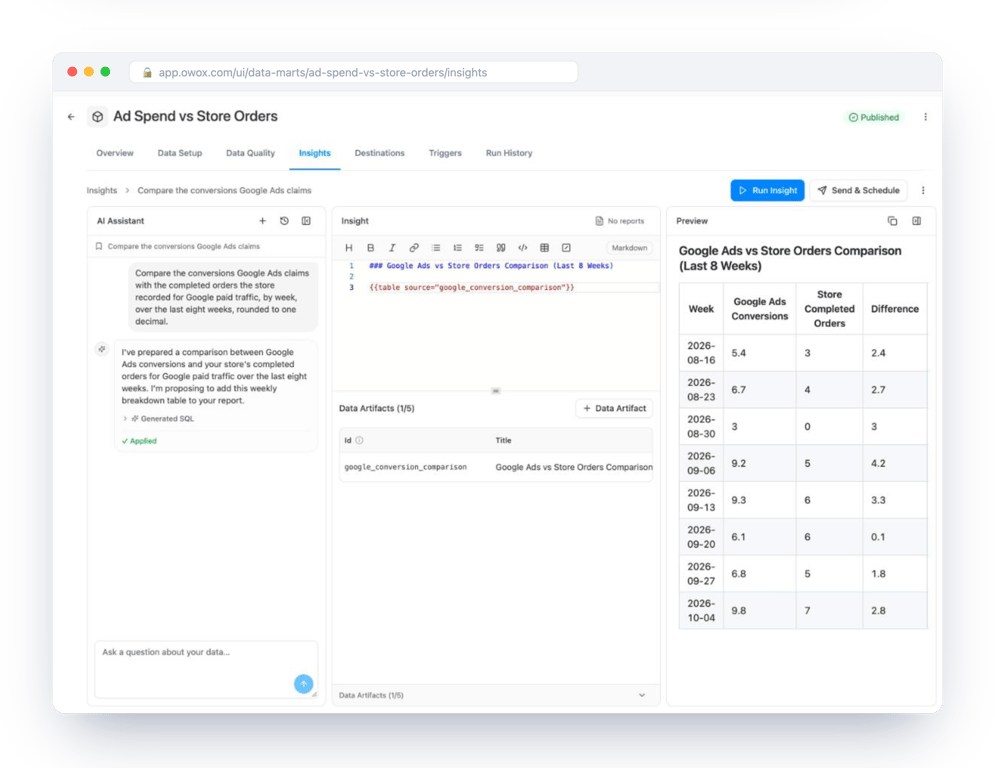Start a new AI Assistant chat
Image resolution: width=995 pixels, height=768 pixels.
pos(262,221)
